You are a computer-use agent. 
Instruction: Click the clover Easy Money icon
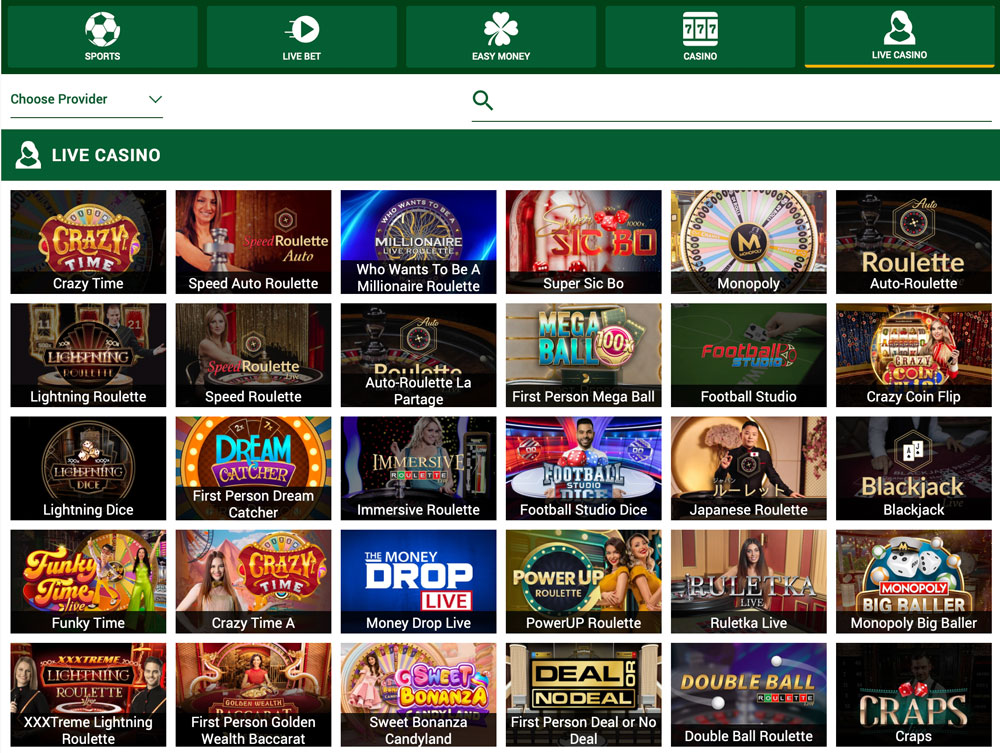coord(501,29)
